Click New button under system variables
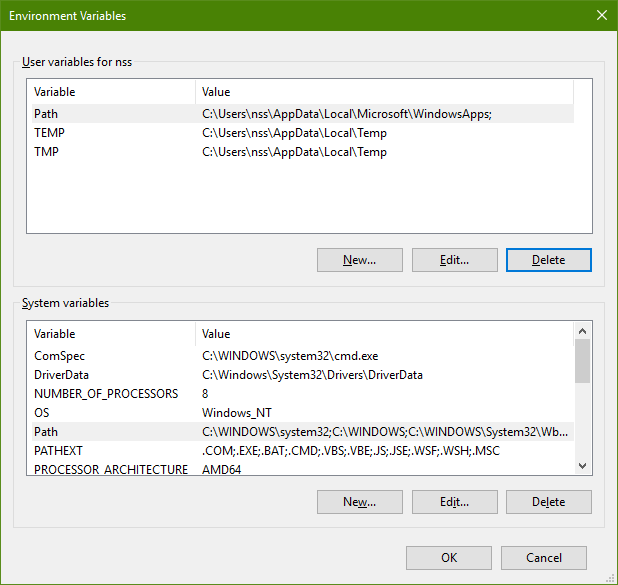Image resolution: width=618 pixels, height=585 pixels. [359, 502]
